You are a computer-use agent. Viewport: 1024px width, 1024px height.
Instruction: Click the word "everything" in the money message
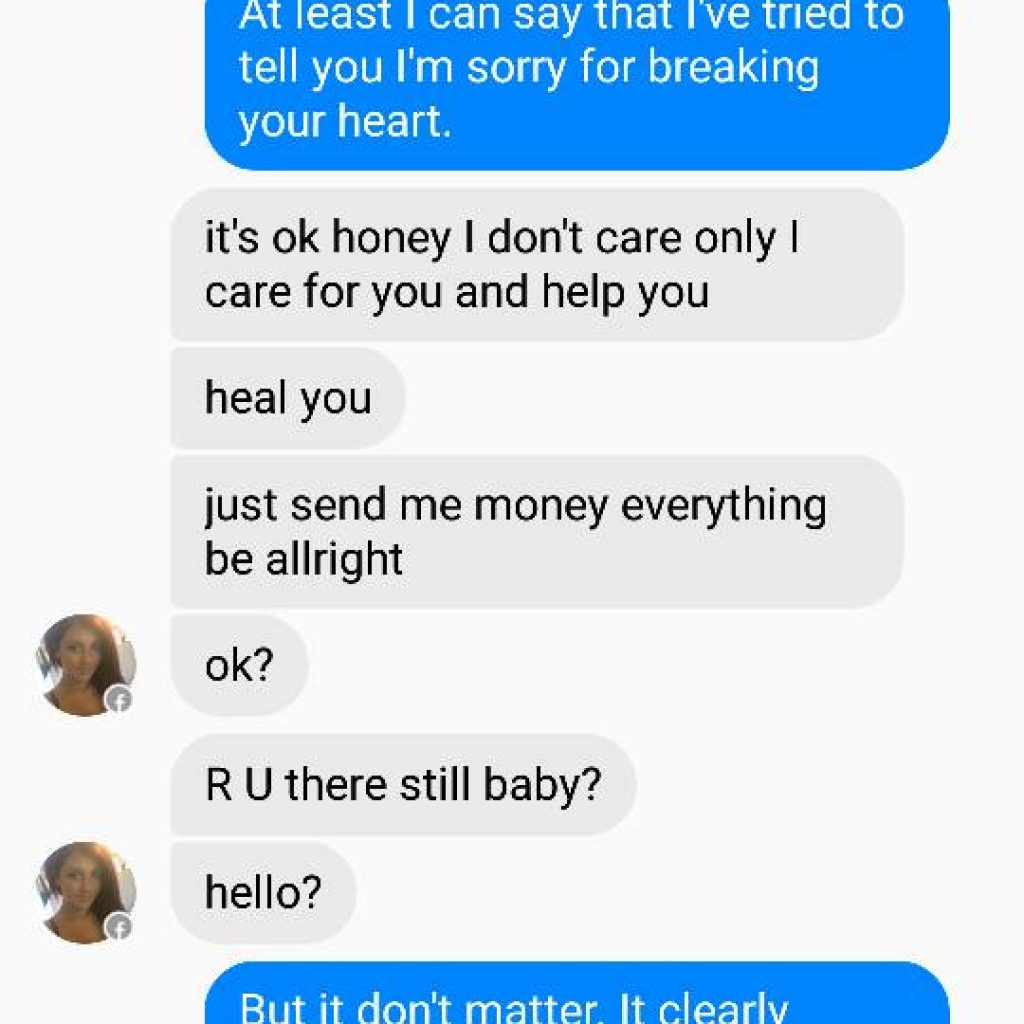(x=724, y=507)
